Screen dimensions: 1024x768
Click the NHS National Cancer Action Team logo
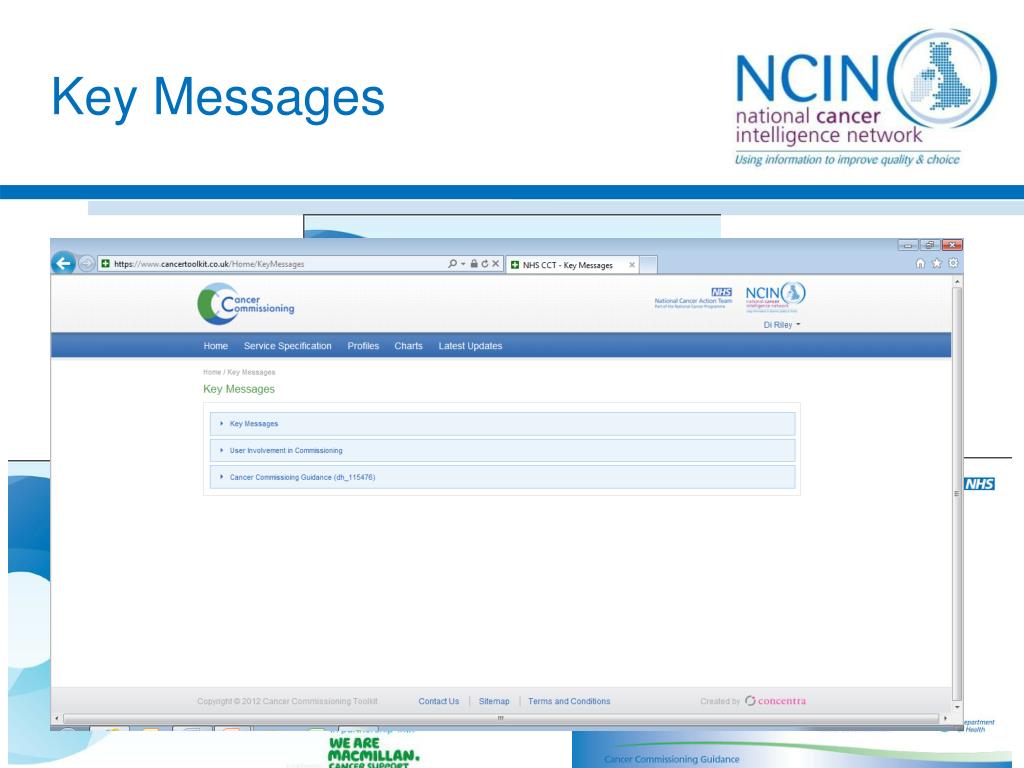coord(693,298)
